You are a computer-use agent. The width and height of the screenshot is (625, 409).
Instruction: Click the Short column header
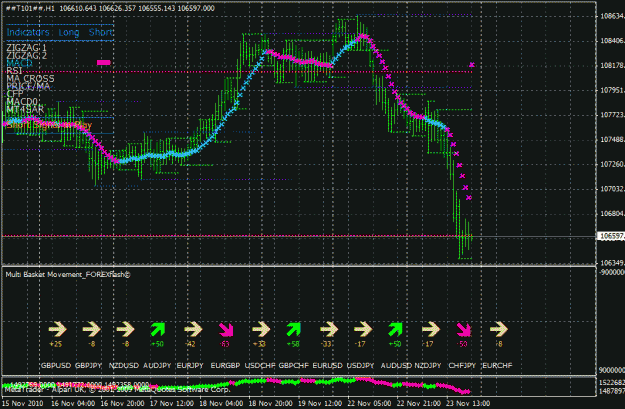click(x=101, y=32)
